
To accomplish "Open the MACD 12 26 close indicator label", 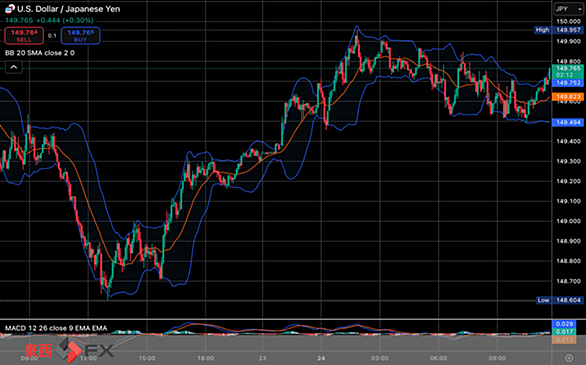I will pyautogui.click(x=56, y=328).
